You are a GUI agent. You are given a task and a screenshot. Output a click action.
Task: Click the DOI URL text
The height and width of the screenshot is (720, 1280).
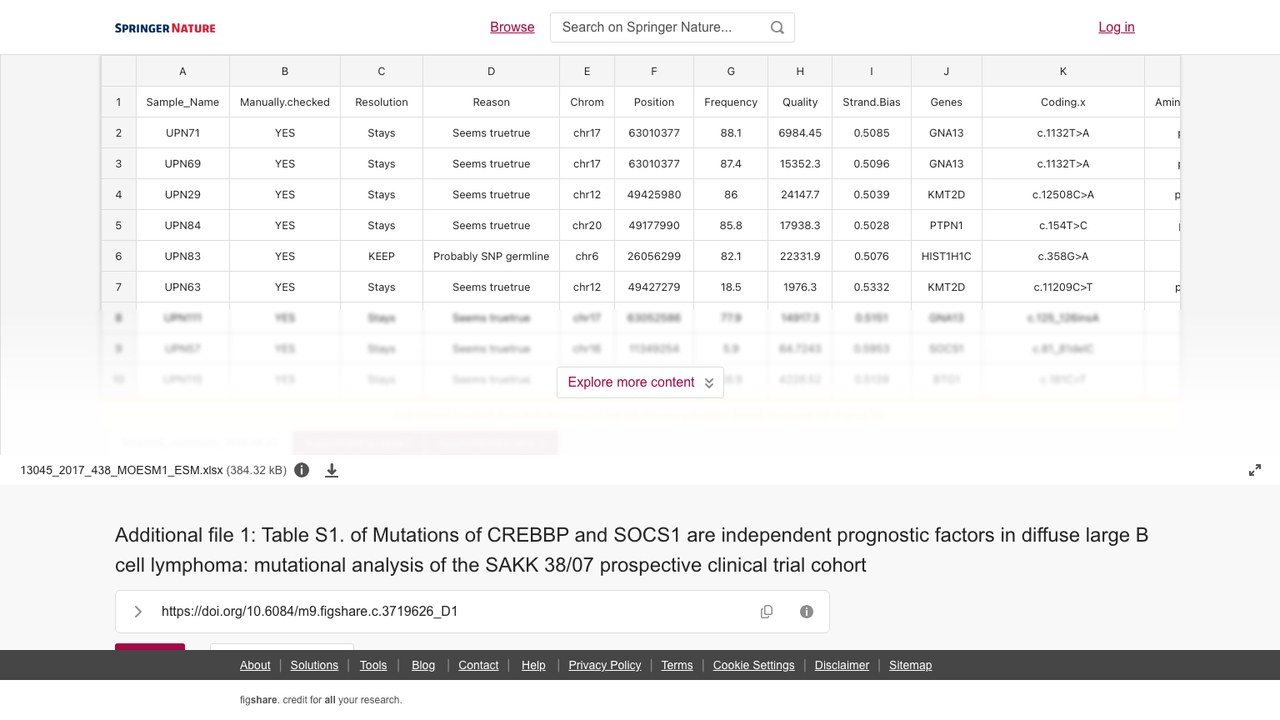pos(310,612)
